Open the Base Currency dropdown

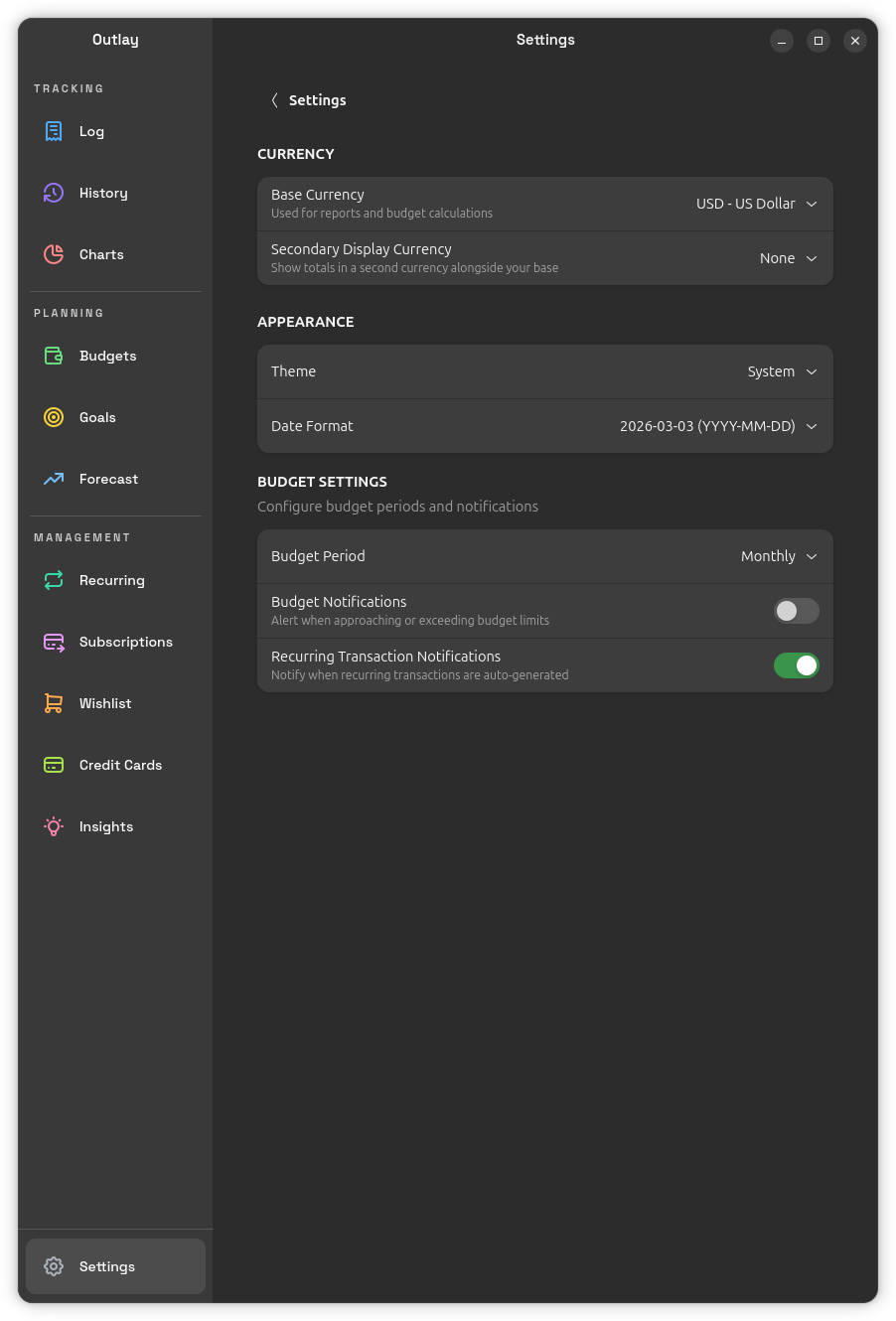[x=756, y=204]
